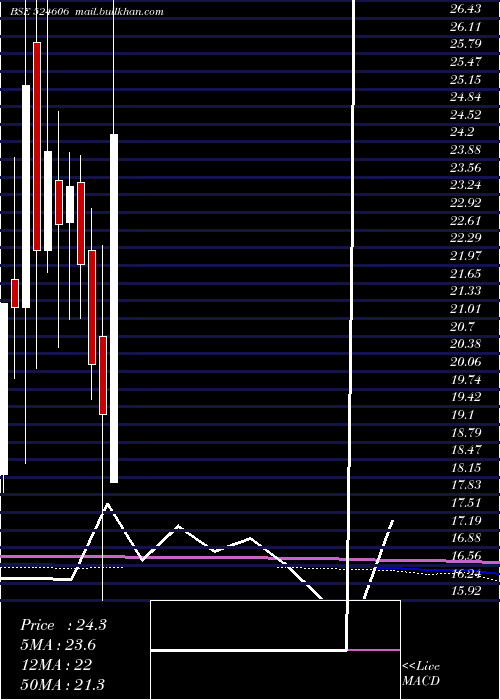The height and width of the screenshot is (700, 500).
Task: Select the 18.79 price label
Action: (465, 433)
